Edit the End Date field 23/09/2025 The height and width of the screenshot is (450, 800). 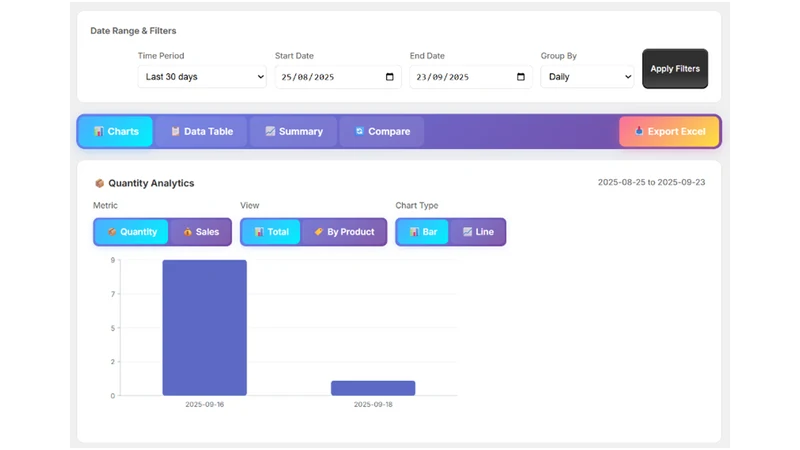470,77
